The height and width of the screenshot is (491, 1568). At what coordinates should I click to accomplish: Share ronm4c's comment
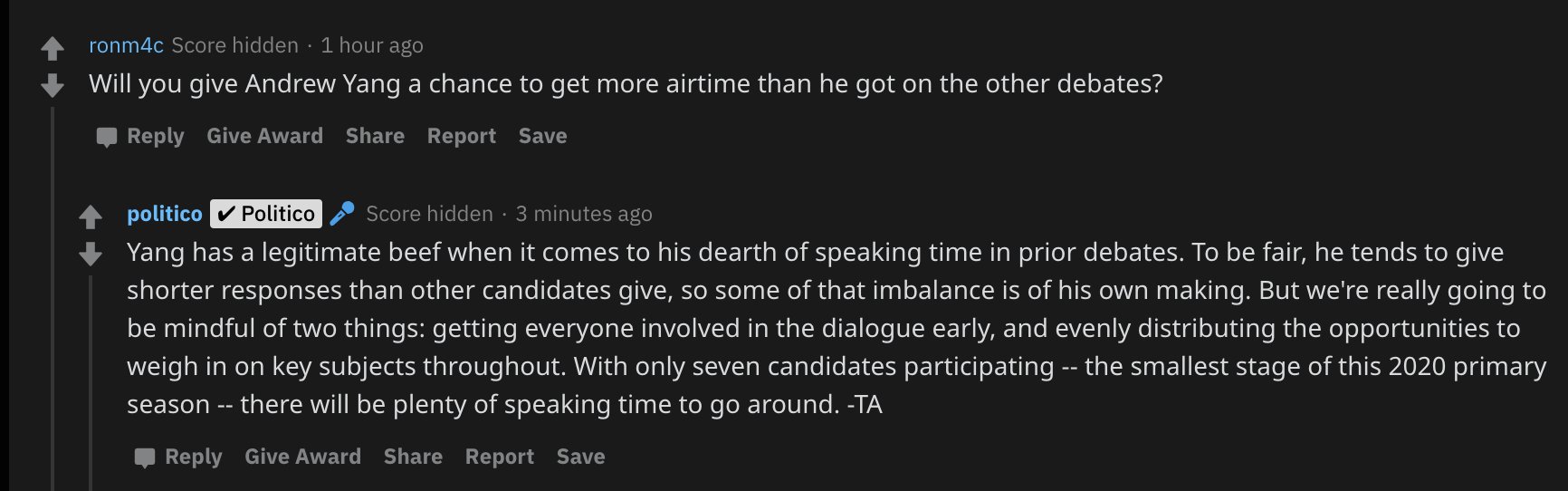[x=375, y=136]
